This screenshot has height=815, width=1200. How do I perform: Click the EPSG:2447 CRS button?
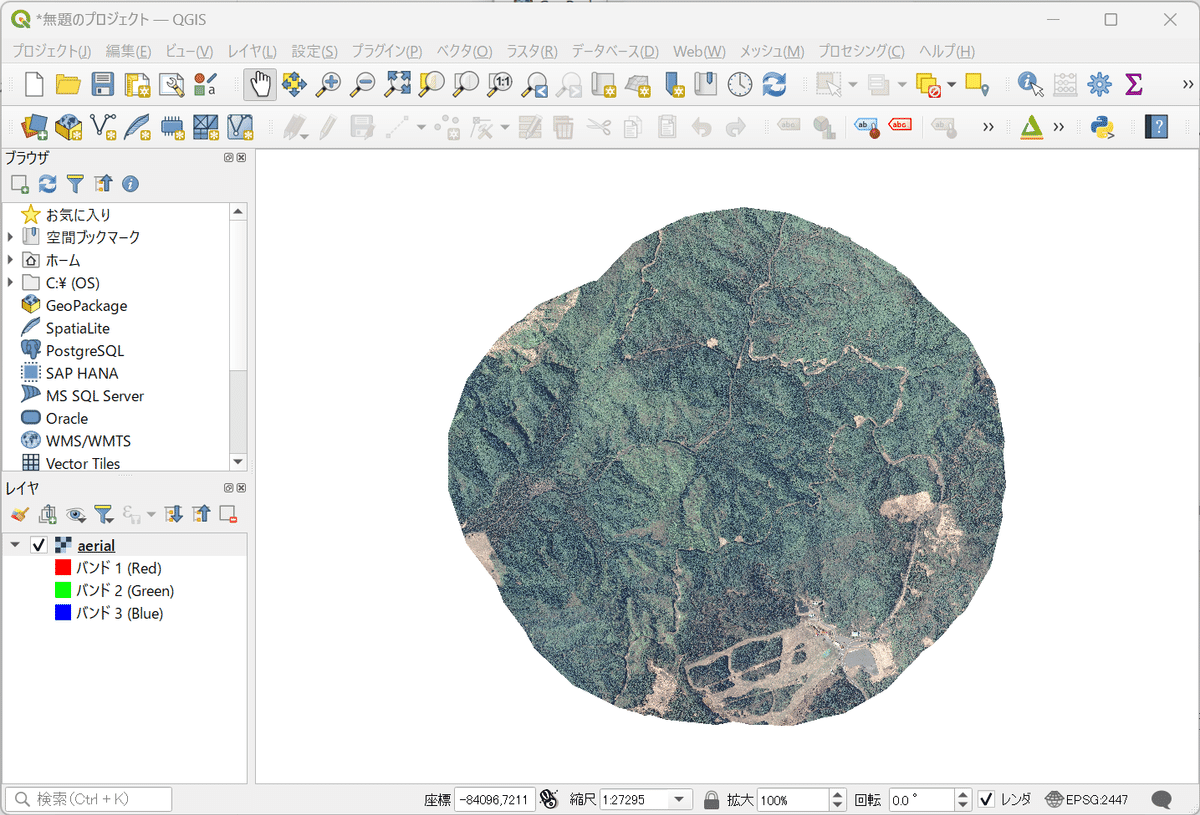tap(1087, 800)
